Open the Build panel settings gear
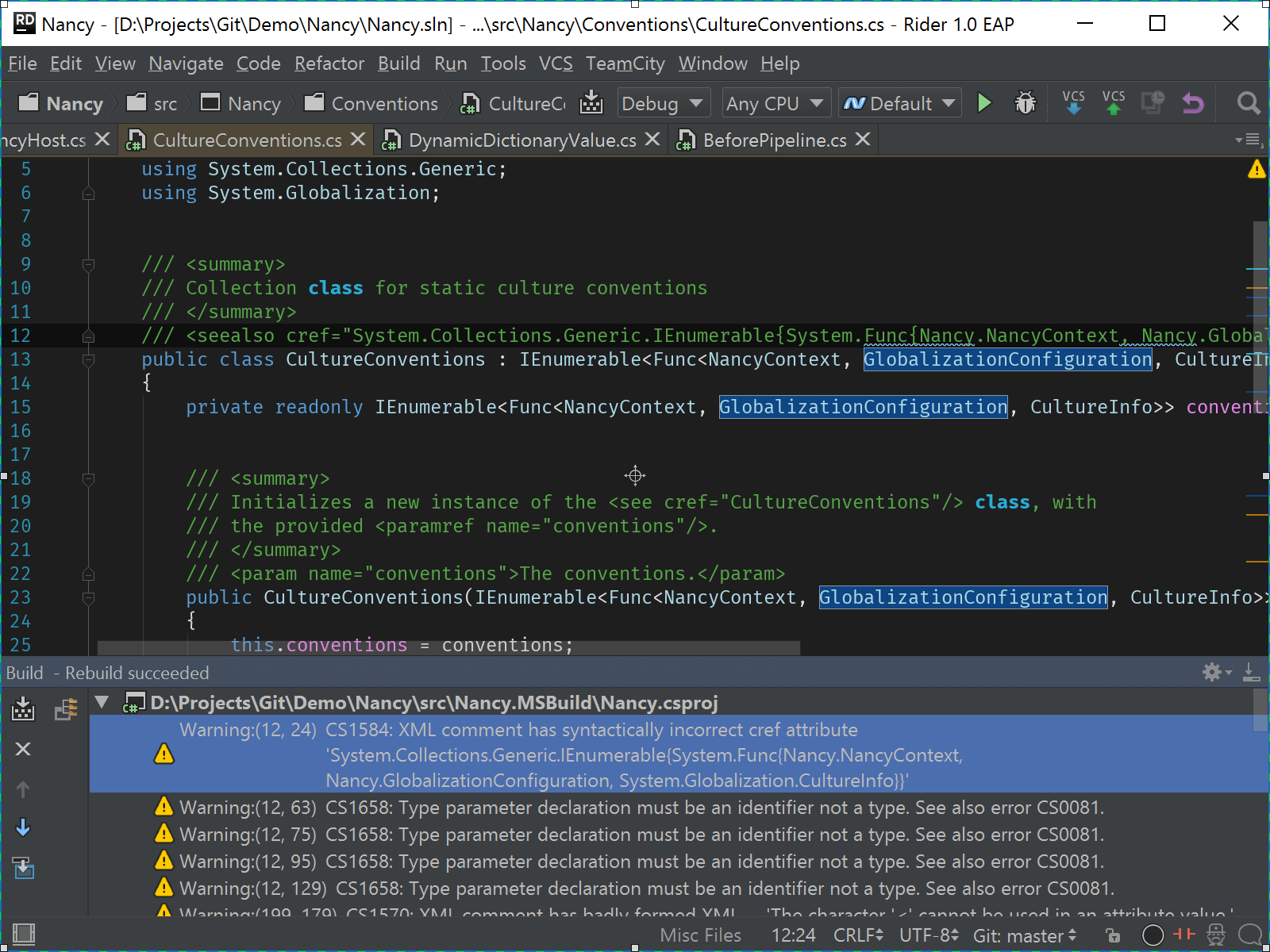The width and height of the screenshot is (1270, 952). (x=1216, y=673)
